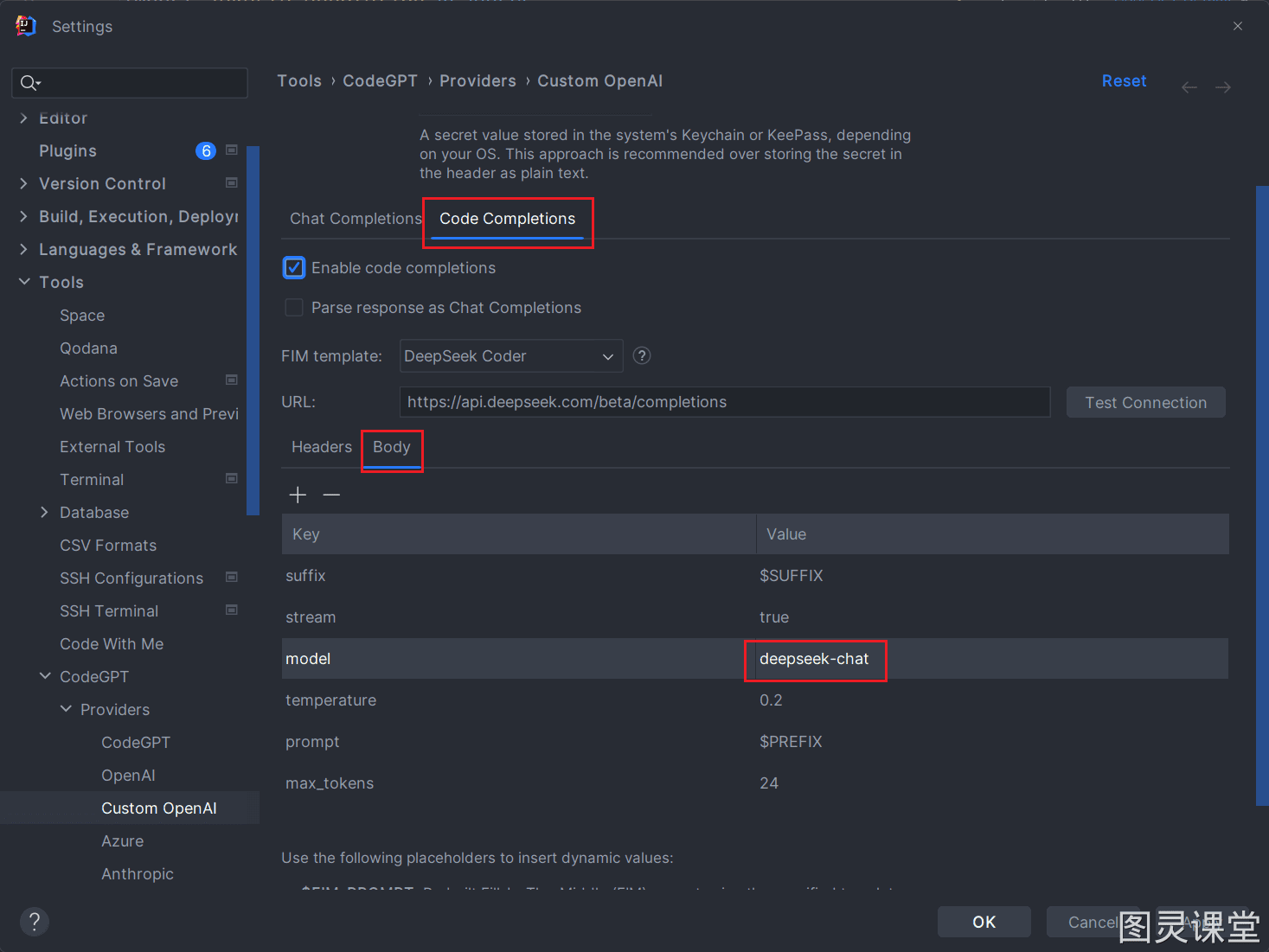Click the Tools breadcrumb

tap(299, 80)
